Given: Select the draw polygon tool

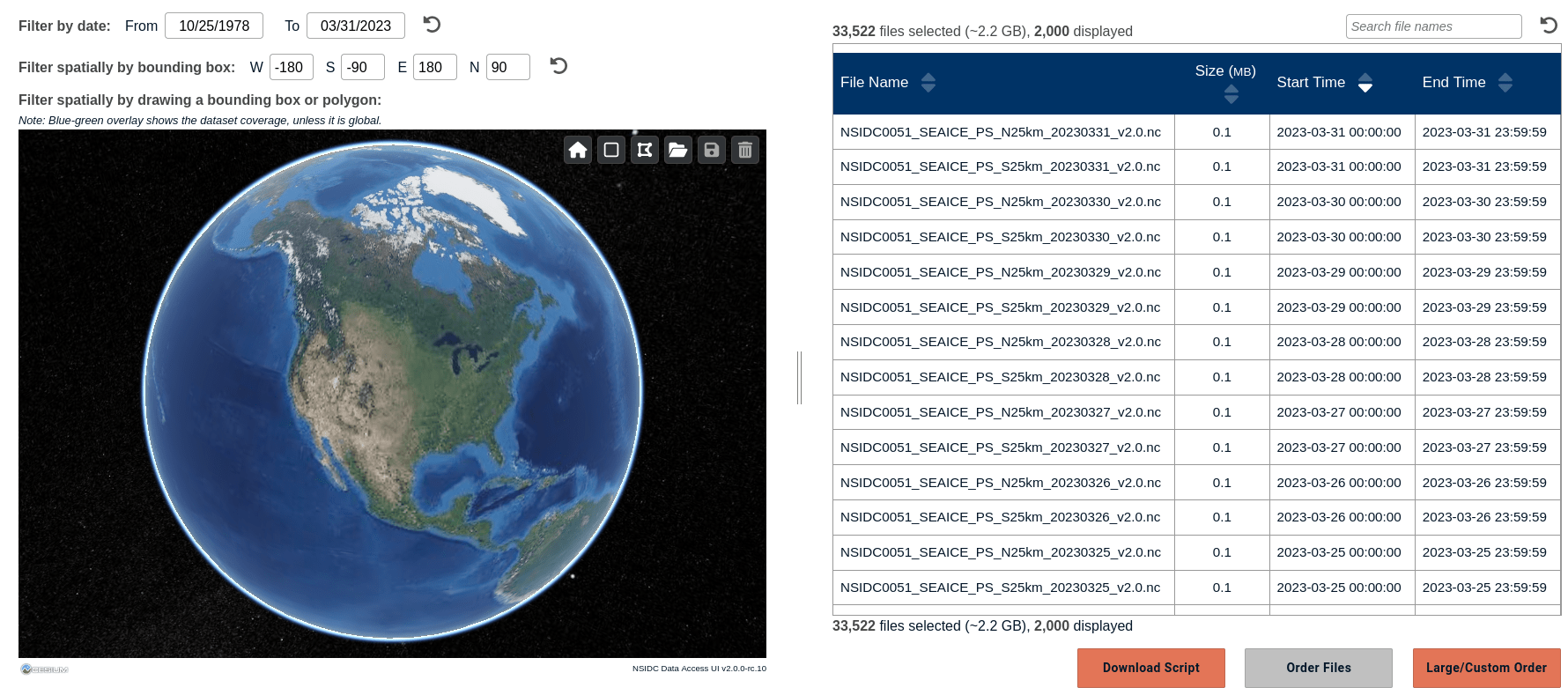Looking at the screenshot, I should [x=645, y=150].
